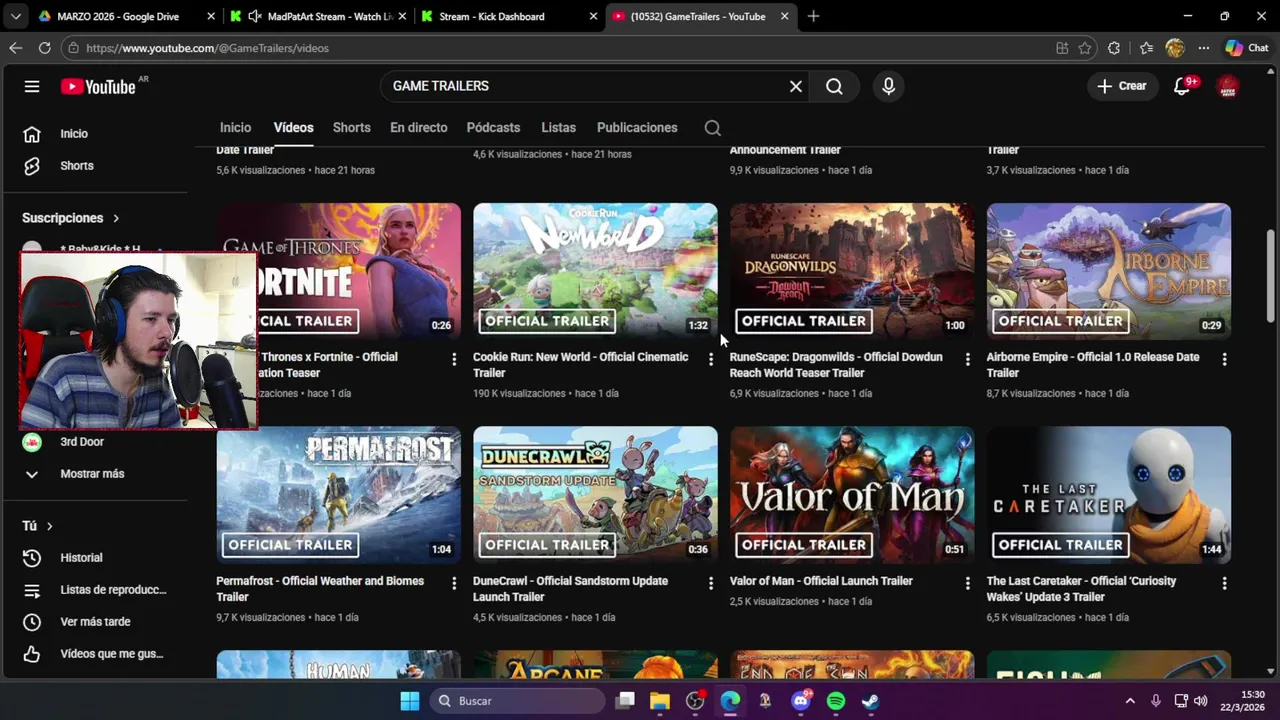The image size is (1280, 720).
Task: Open browser extensions puzzle icon
Action: point(1114,48)
